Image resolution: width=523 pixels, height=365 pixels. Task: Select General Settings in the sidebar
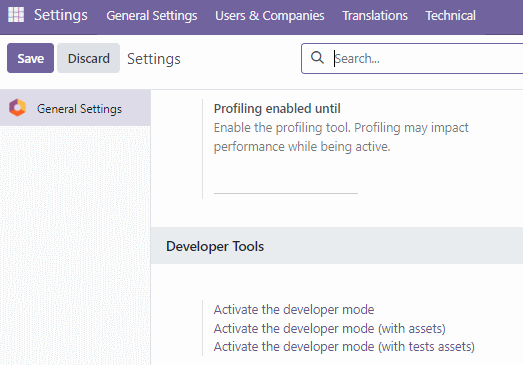[x=75, y=108]
